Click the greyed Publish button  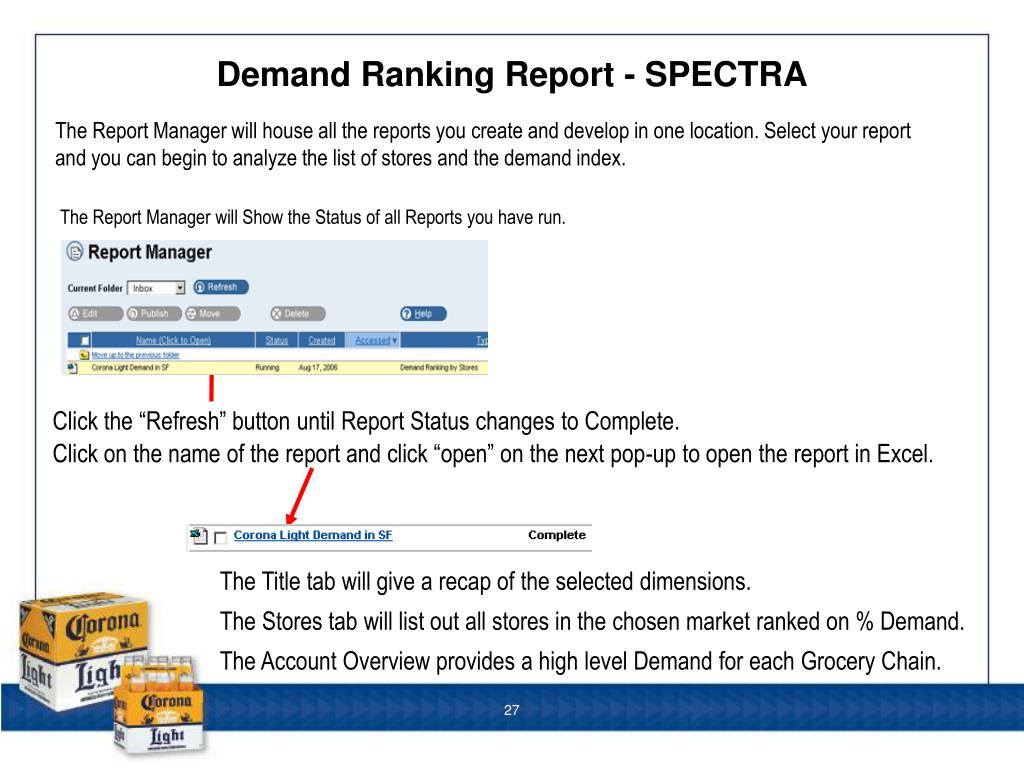tap(154, 314)
